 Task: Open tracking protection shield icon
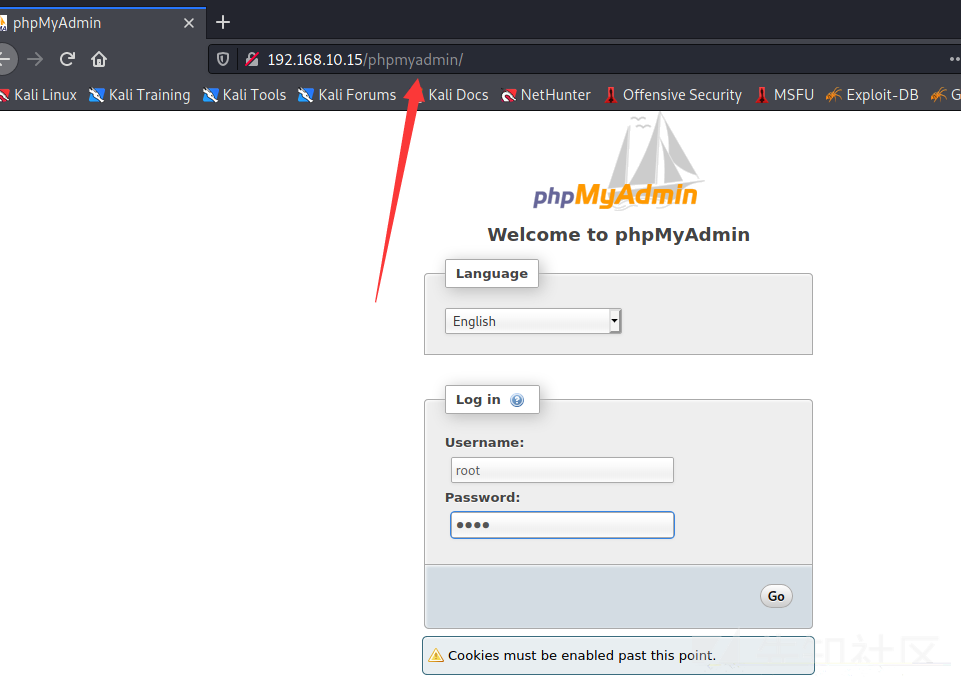(x=223, y=59)
